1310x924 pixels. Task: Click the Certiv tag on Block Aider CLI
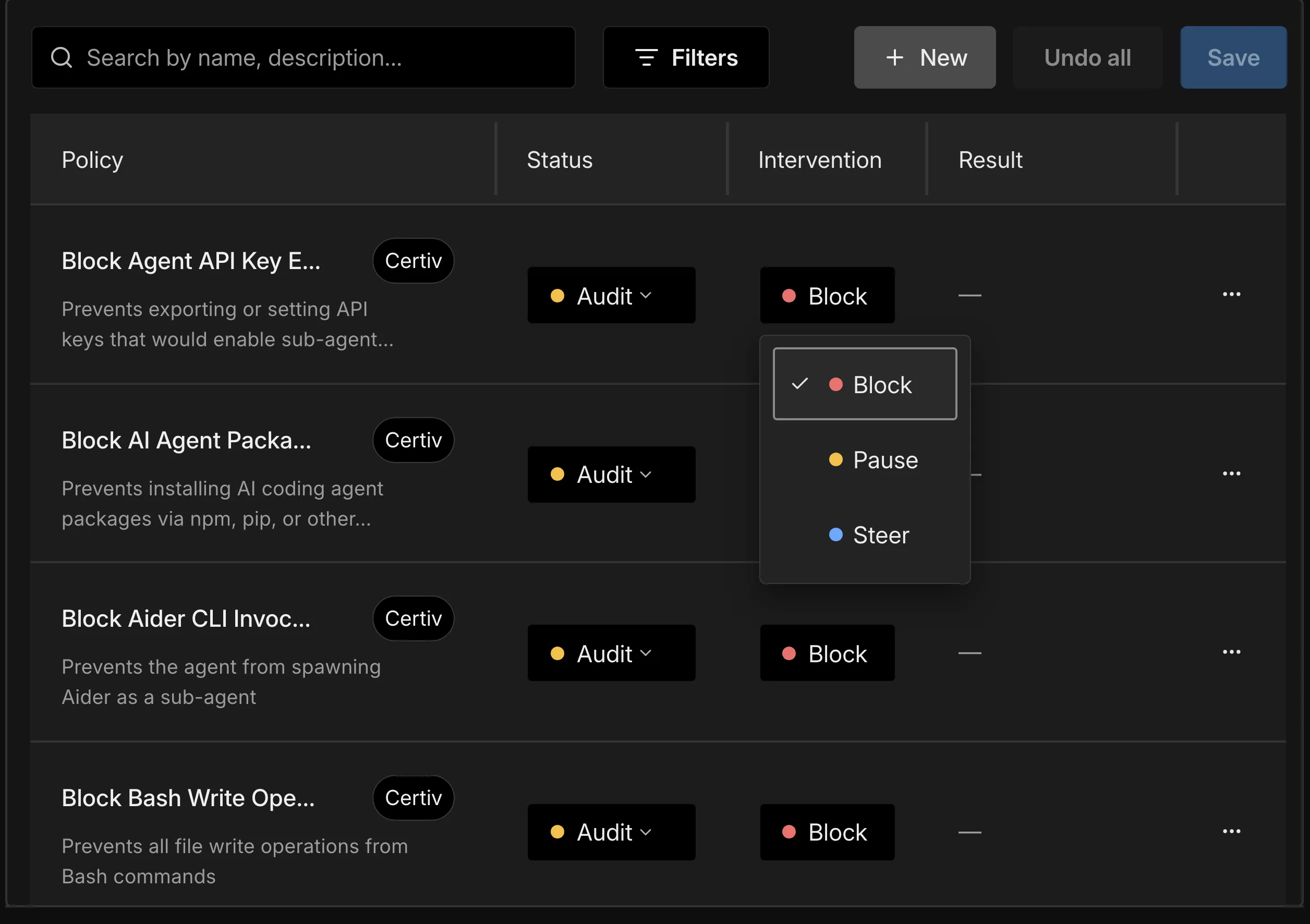pos(413,619)
